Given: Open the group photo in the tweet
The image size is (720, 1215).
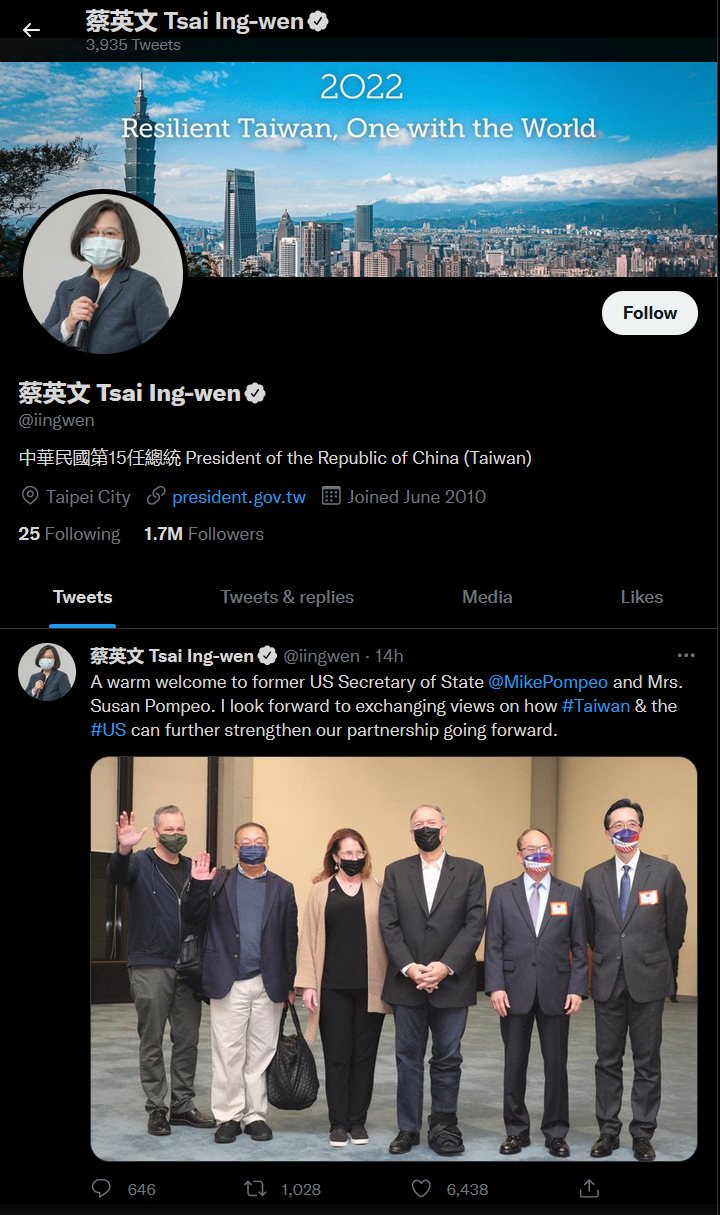Looking at the screenshot, I should pos(394,959).
